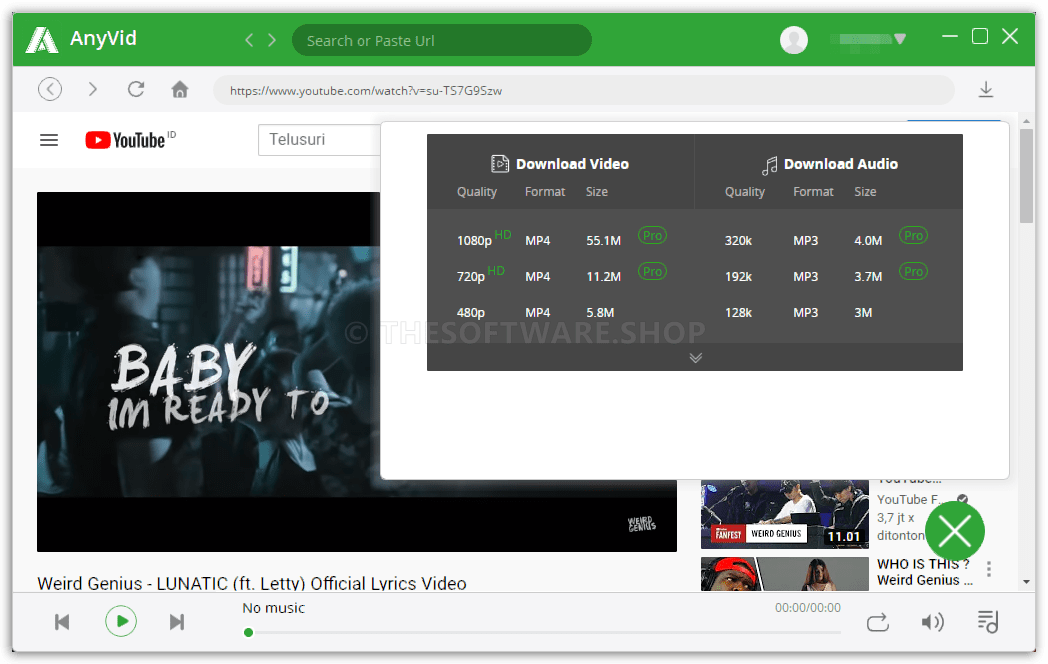Viewport: 1048px width, 664px height.
Task: Click the circled browser back button
Action: pos(50,89)
